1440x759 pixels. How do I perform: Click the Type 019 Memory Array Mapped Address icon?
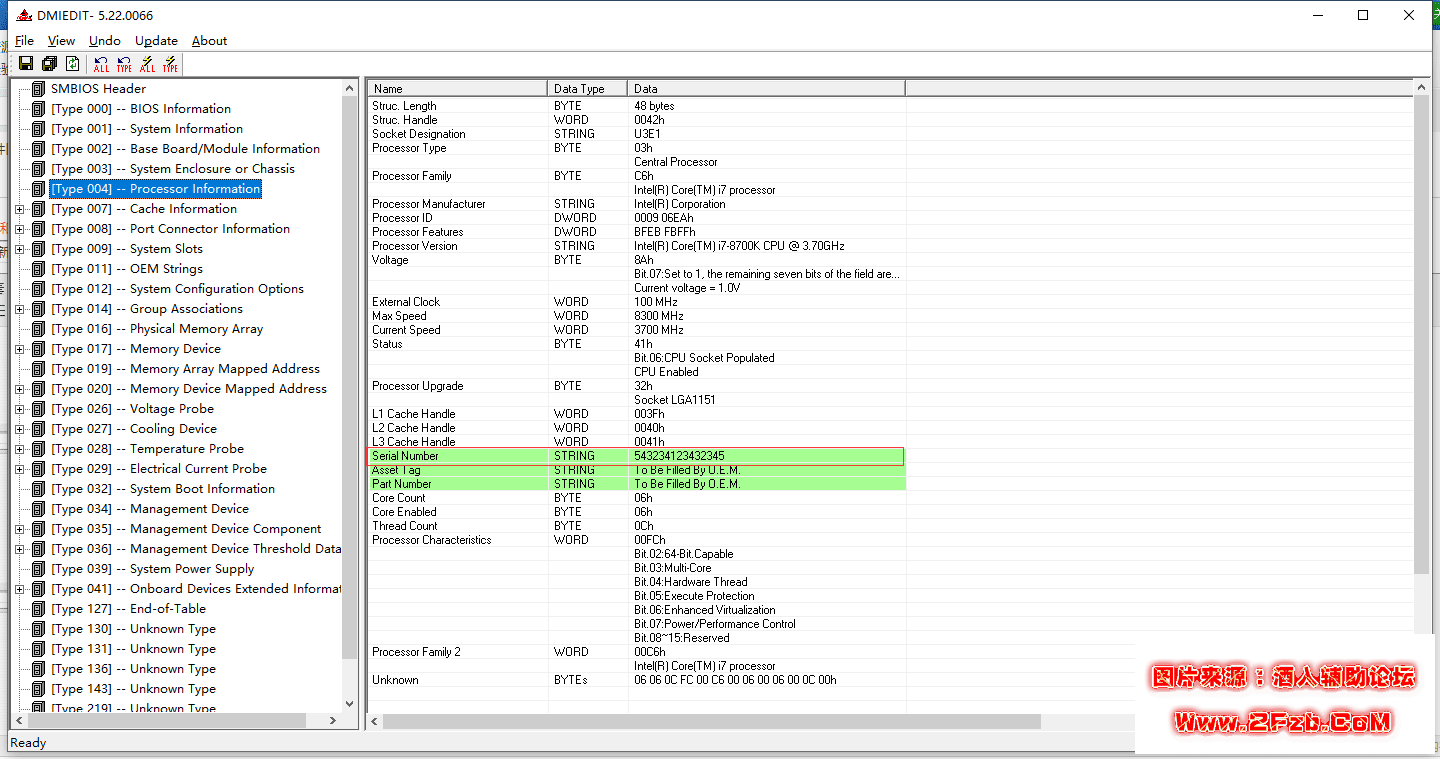pyautogui.click(x=39, y=369)
